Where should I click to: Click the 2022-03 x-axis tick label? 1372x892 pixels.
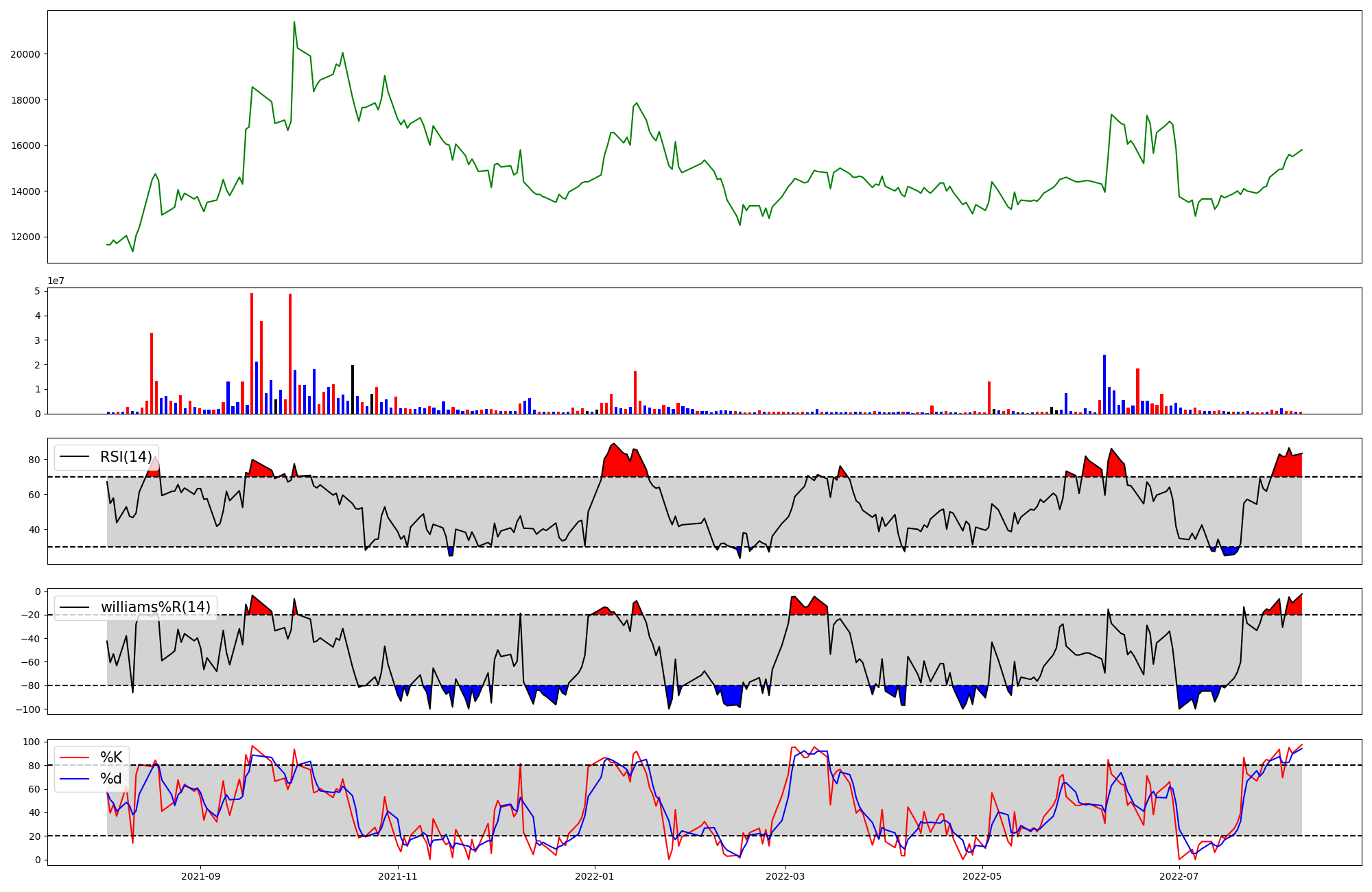(785, 876)
